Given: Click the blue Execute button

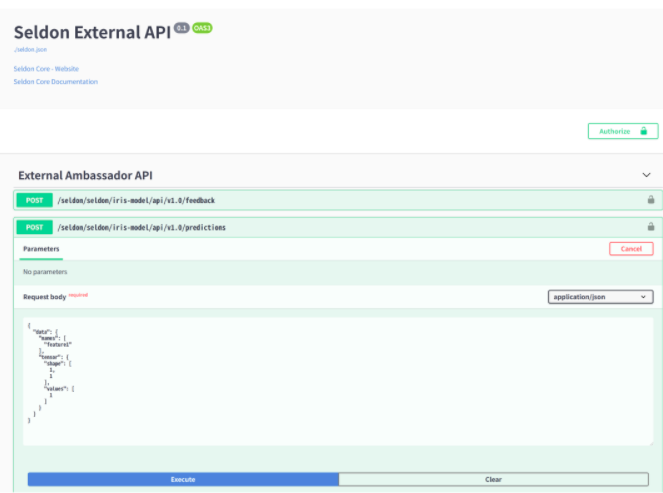Looking at the screenshot, I should click(x=183, y=479).
